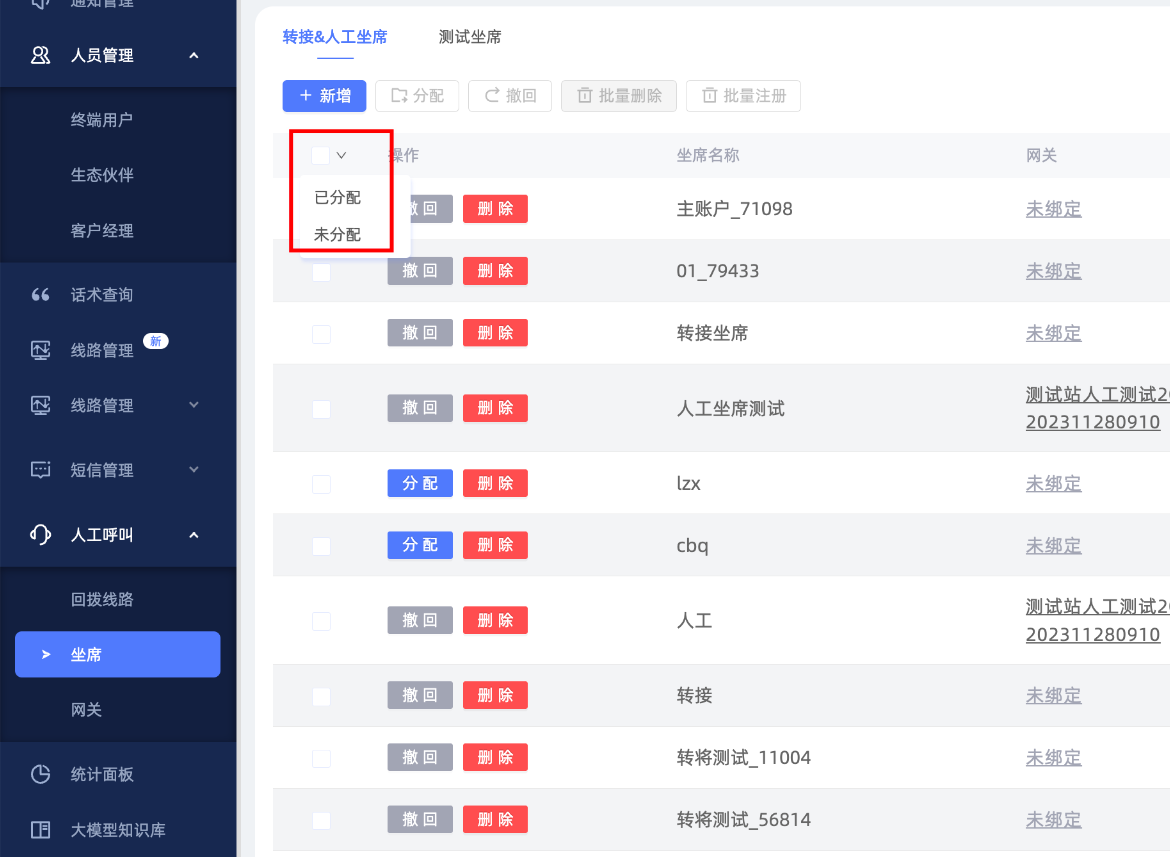
Task: Click 分配 button for cbq row
Action: tap(420, 546)
